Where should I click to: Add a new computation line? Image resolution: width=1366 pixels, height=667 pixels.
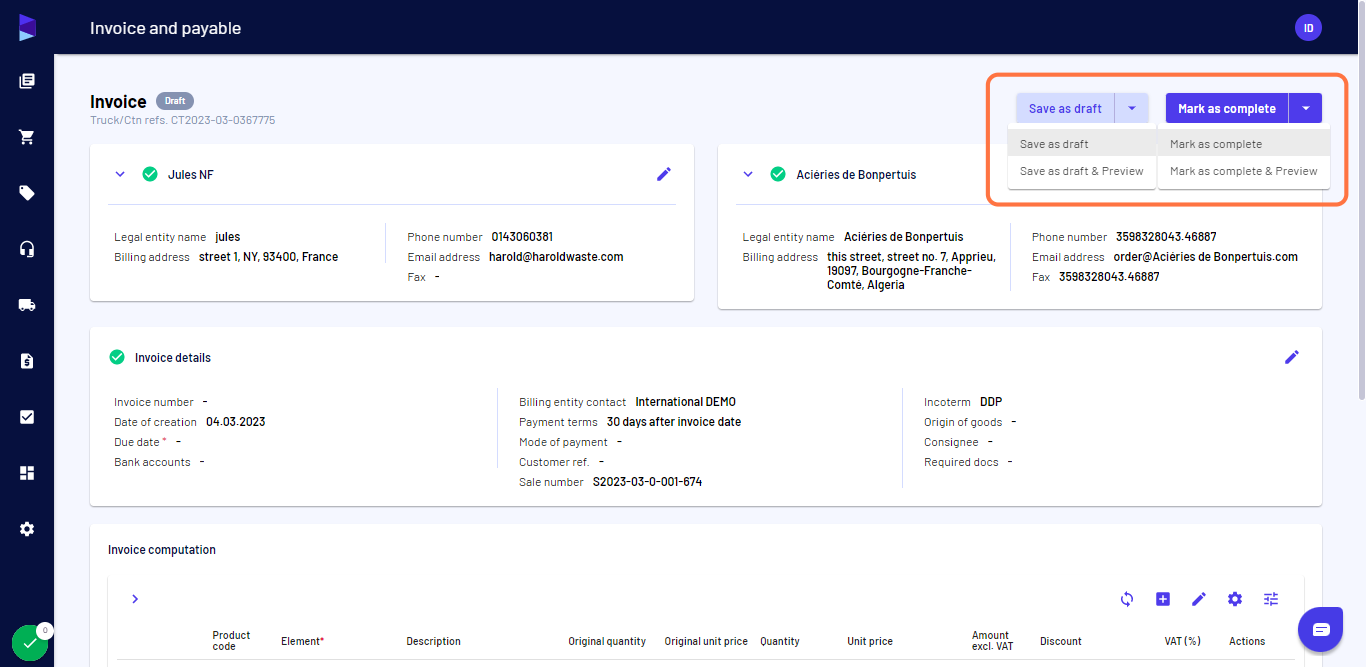pyautogui.click(x=1163, y=599)
